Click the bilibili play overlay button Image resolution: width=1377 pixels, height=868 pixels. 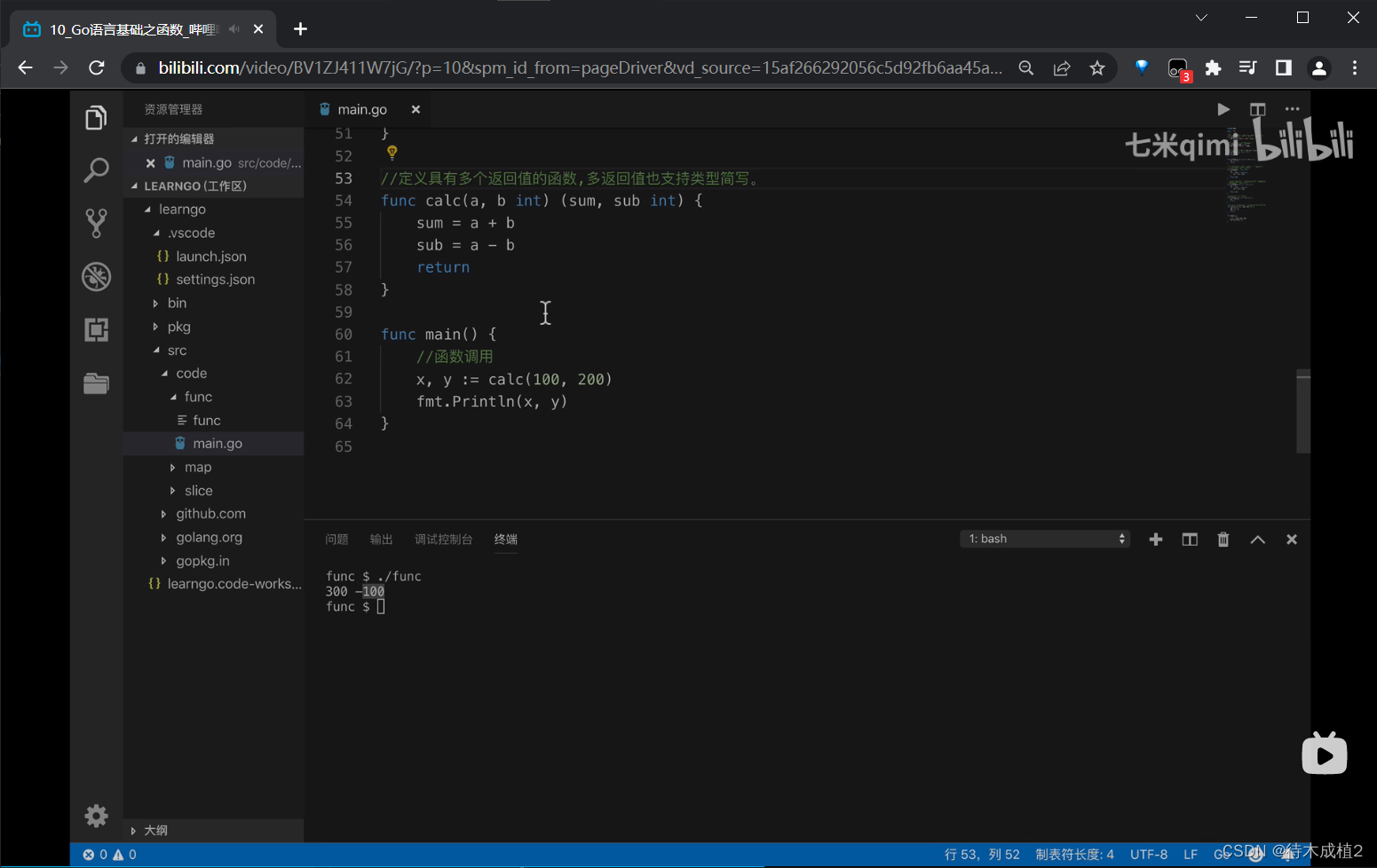pyautogui.click(x=1324, y=754)
